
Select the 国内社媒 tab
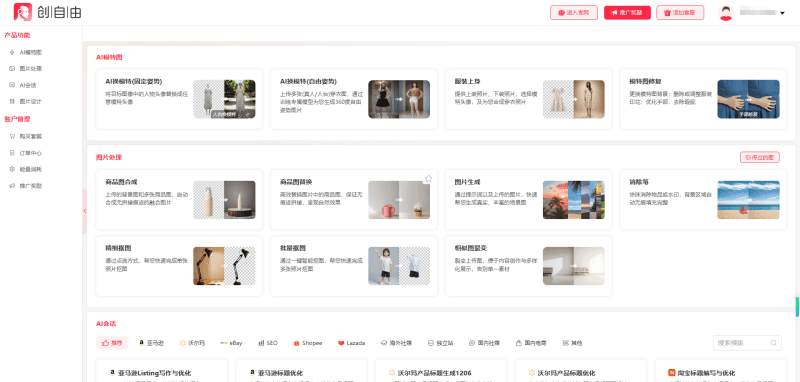[x=485, y=343]
